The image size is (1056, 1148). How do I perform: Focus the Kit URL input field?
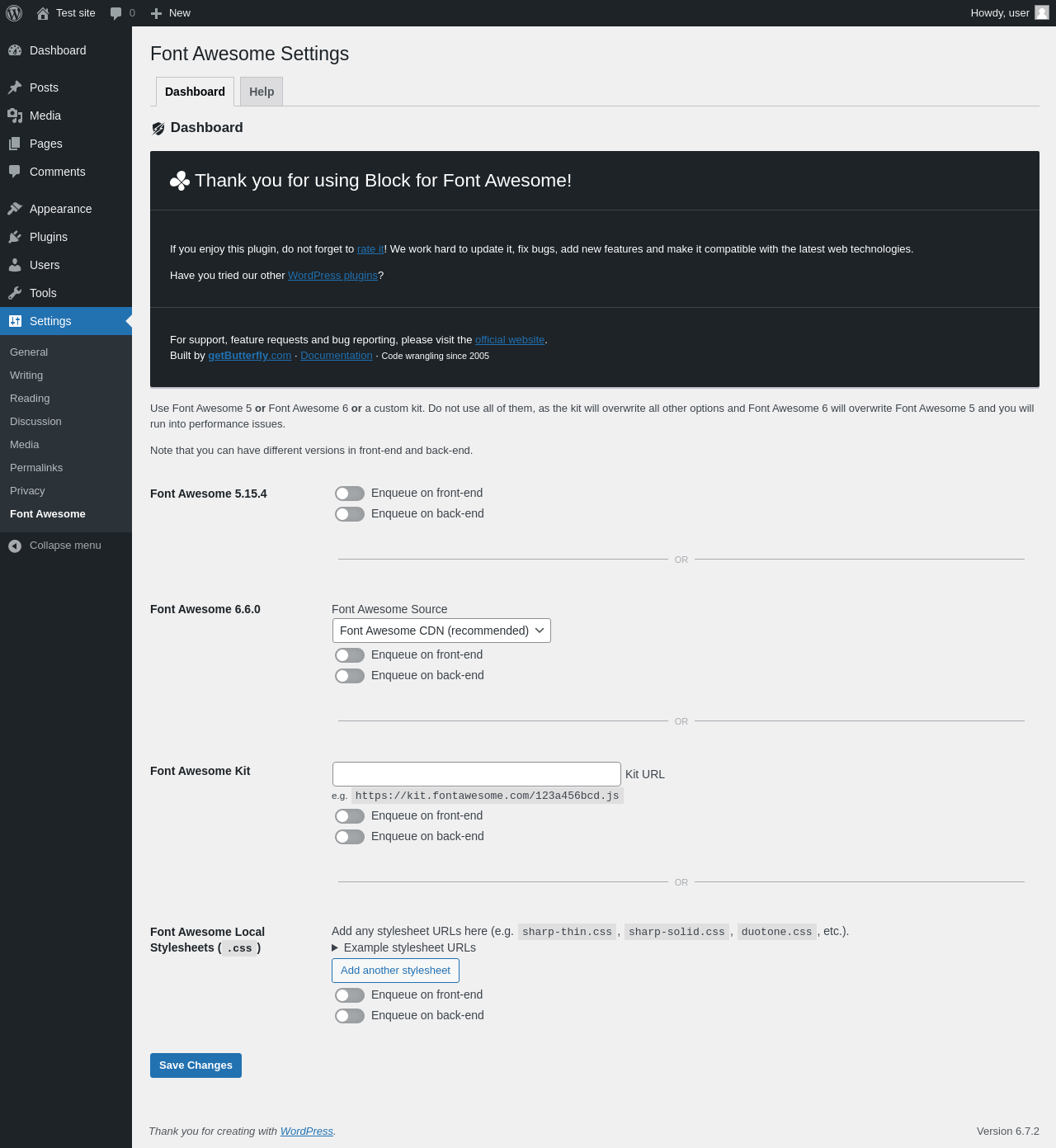coord(477,774)
